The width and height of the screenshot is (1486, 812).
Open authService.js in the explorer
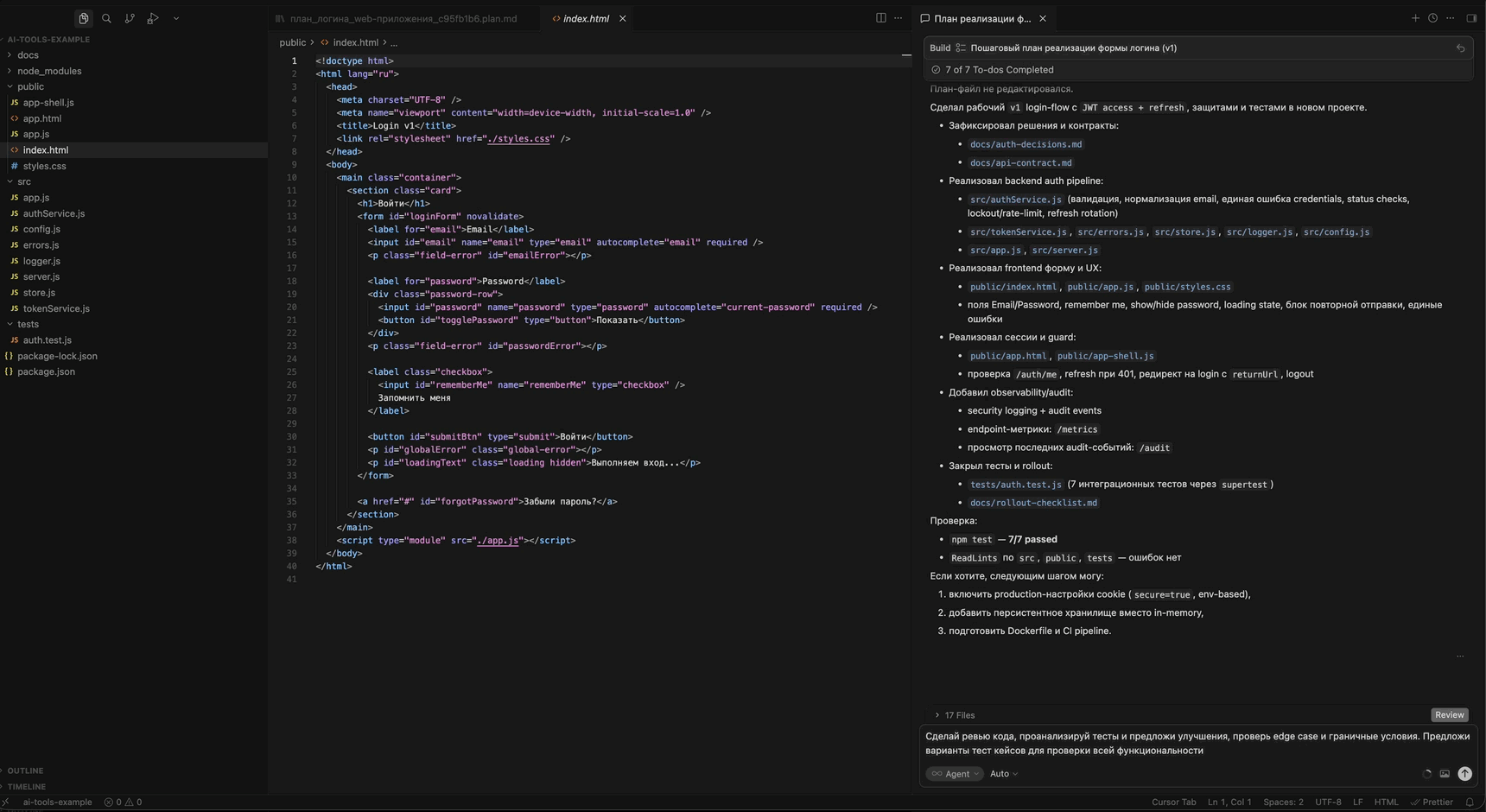coord(54,213)
